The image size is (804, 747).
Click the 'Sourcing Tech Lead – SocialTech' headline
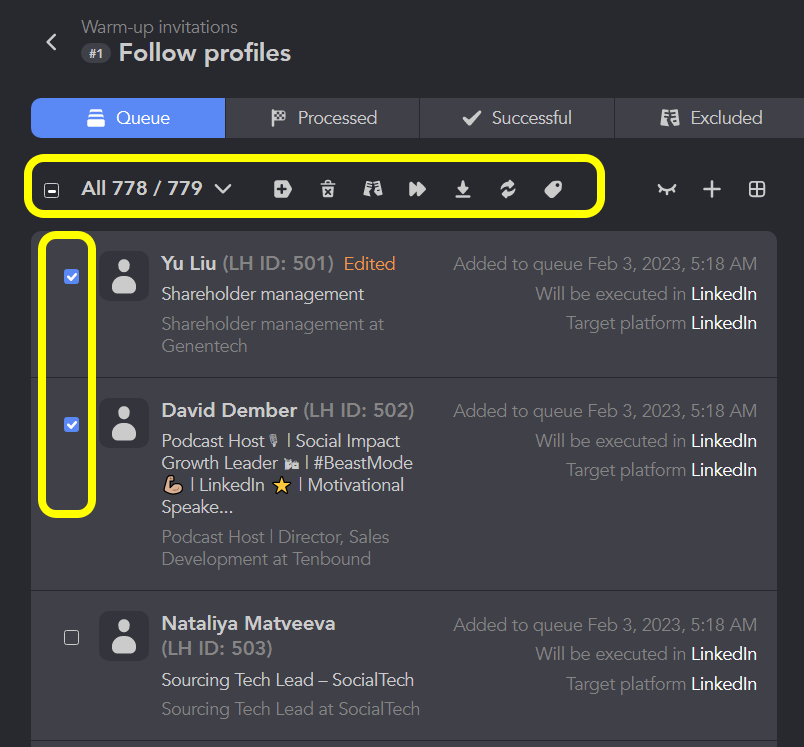(288, 680)
